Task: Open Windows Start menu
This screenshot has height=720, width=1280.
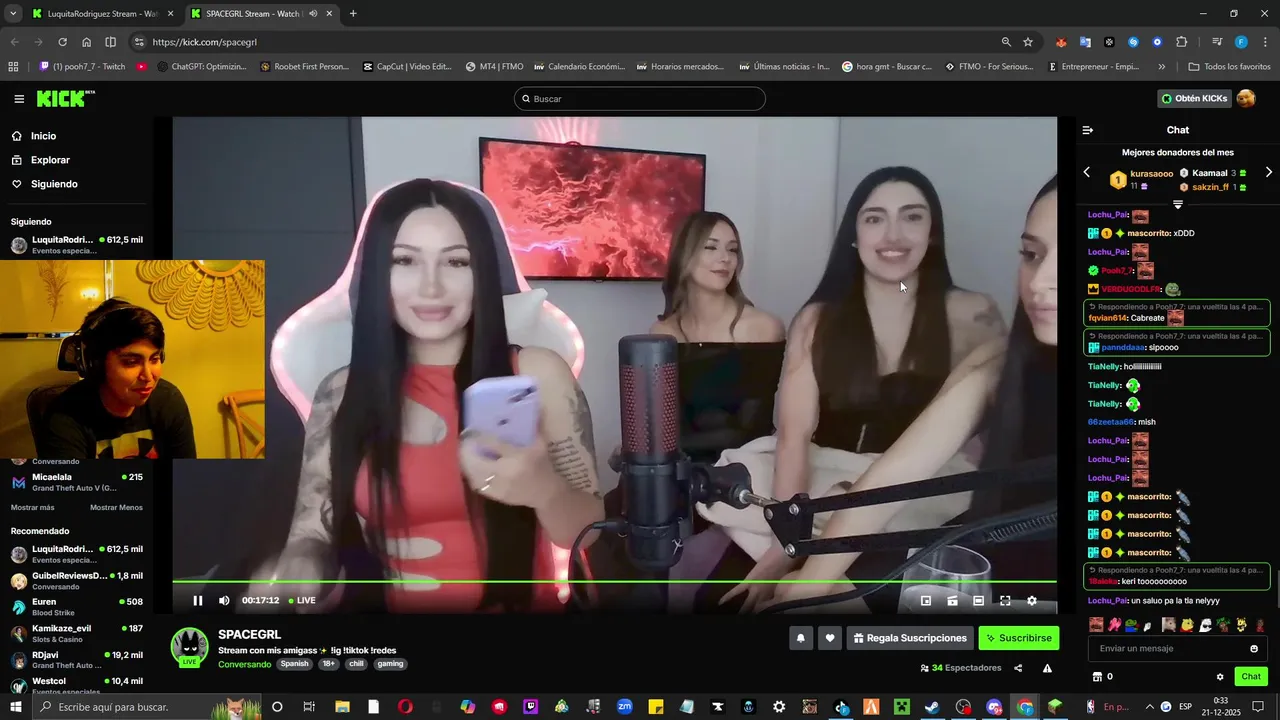Action: (16, 707)
